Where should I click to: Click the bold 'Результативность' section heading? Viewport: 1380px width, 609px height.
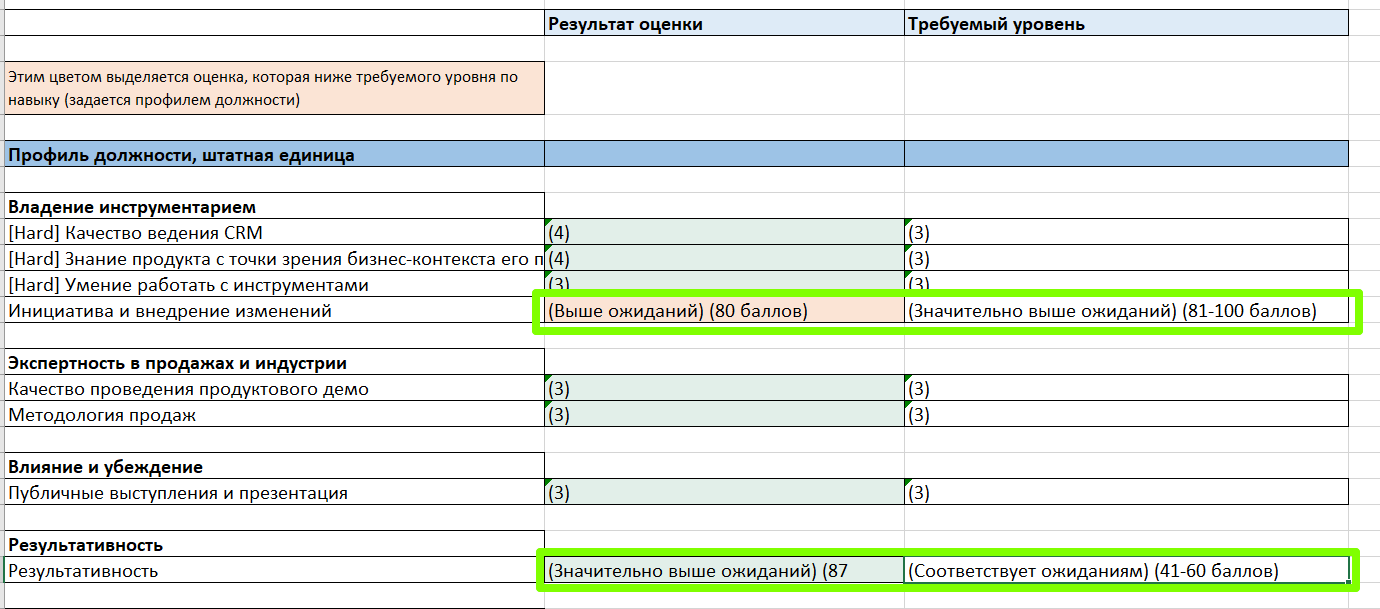275,544
